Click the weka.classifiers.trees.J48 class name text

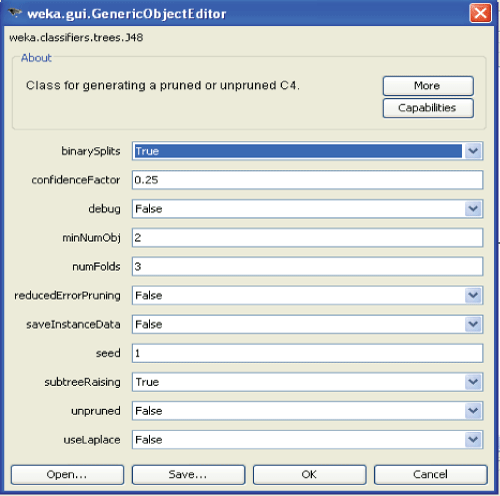(x=76, y=38)
